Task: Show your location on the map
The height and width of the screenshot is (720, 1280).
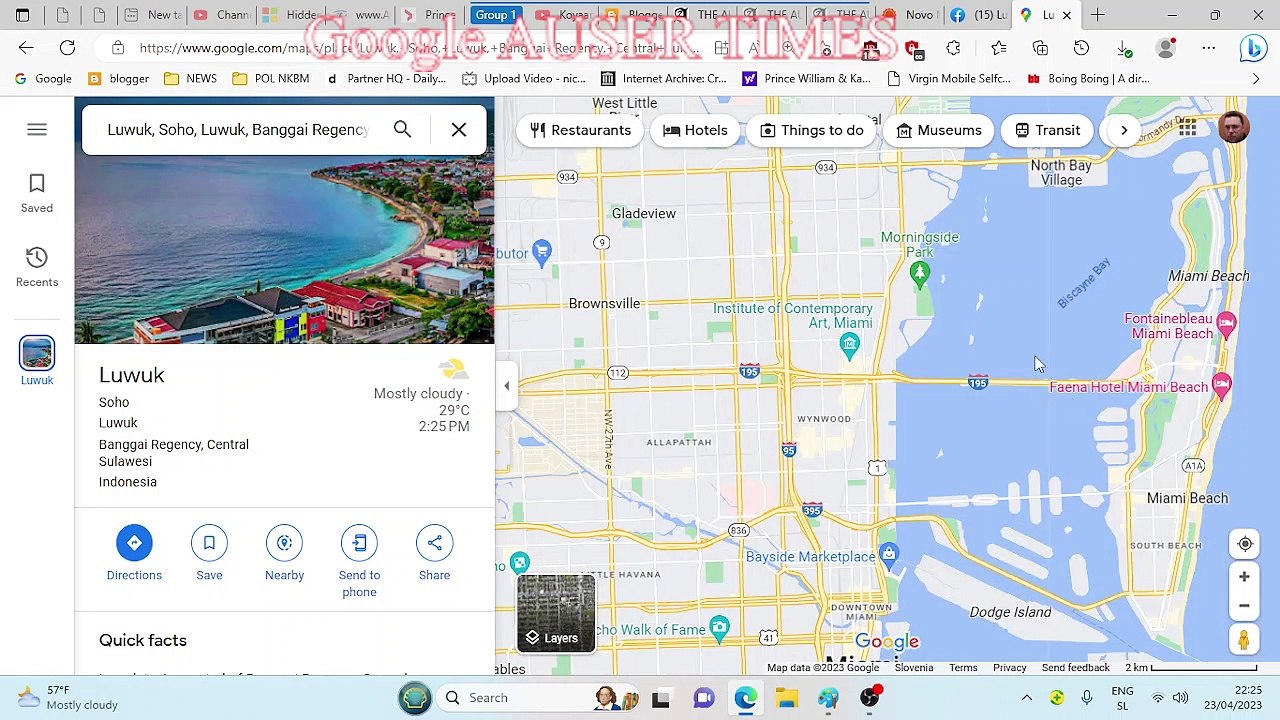Action: [x=1245, y=544]
